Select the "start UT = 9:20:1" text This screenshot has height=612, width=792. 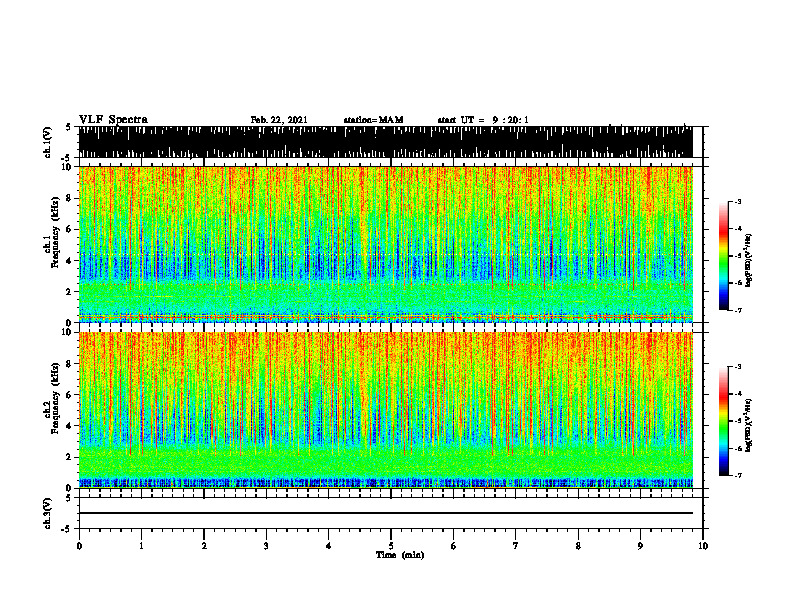[x=483, y=120]
